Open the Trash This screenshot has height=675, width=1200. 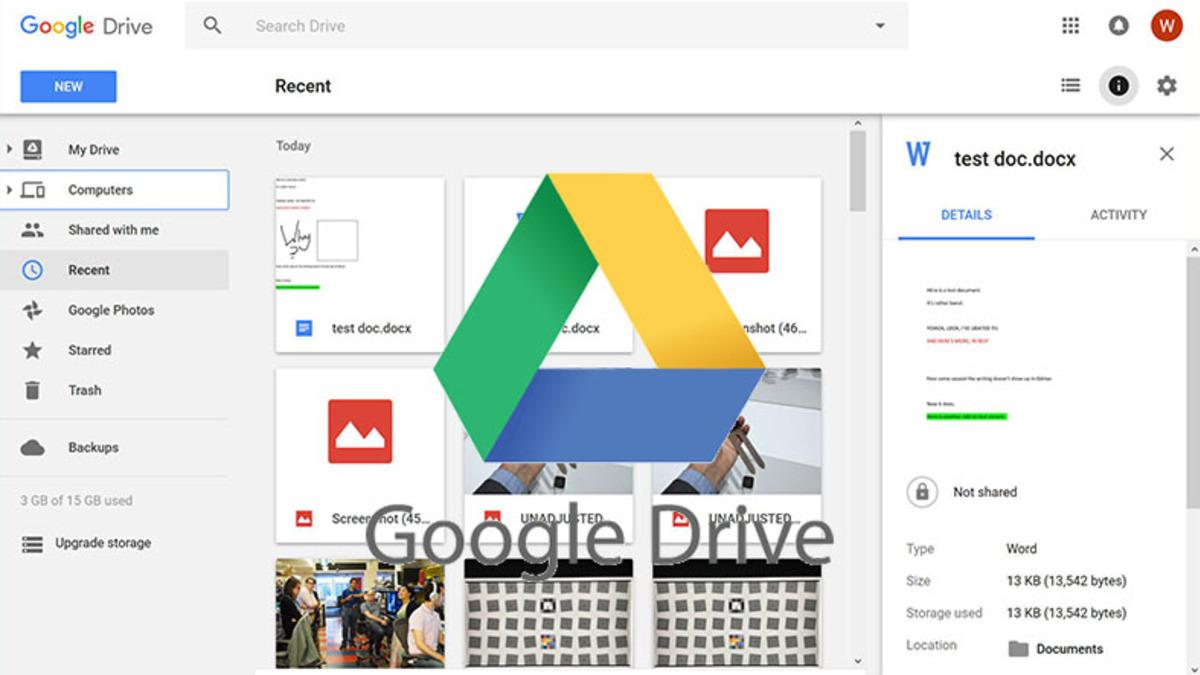[84, 390]
